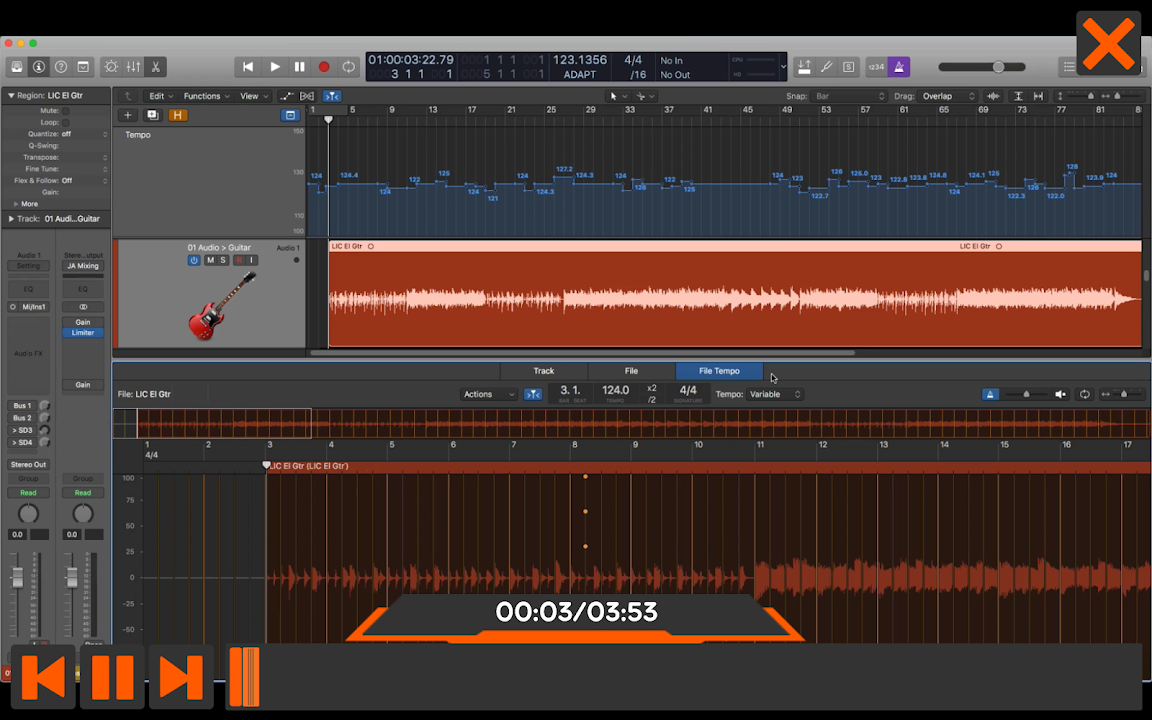The width and height of the screenshot is (1152, 720).
Task: Switch to the Track editor tab
Action: (x=543, y=371)
